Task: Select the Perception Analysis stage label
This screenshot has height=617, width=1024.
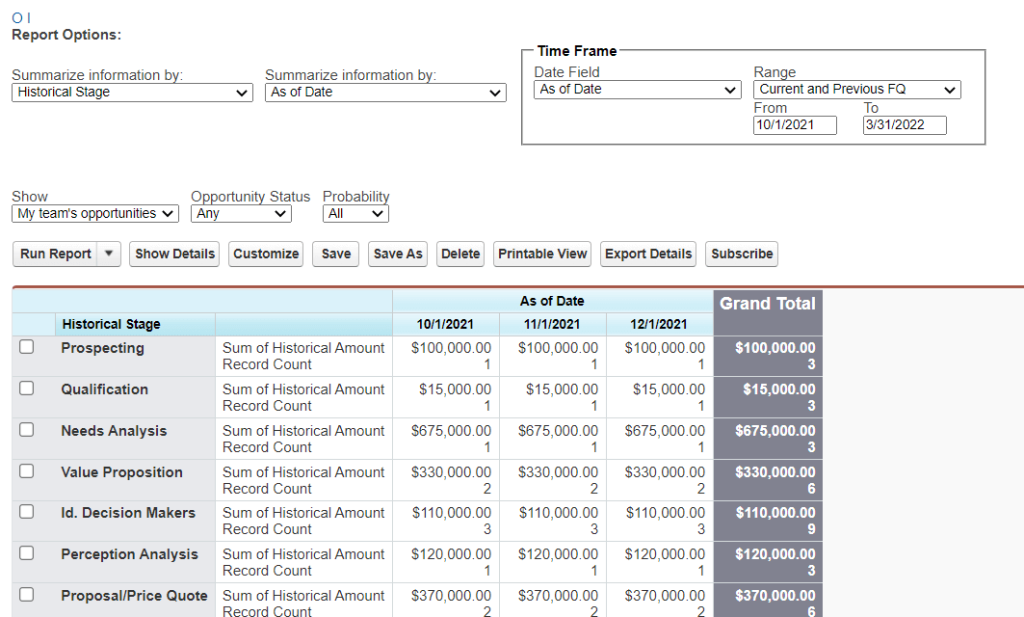Action: coord(129,554)
